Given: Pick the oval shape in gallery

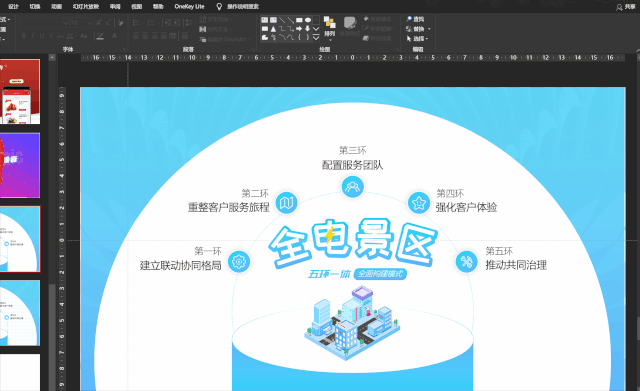Looking at the screenshot, I should (x=308, y=20).
